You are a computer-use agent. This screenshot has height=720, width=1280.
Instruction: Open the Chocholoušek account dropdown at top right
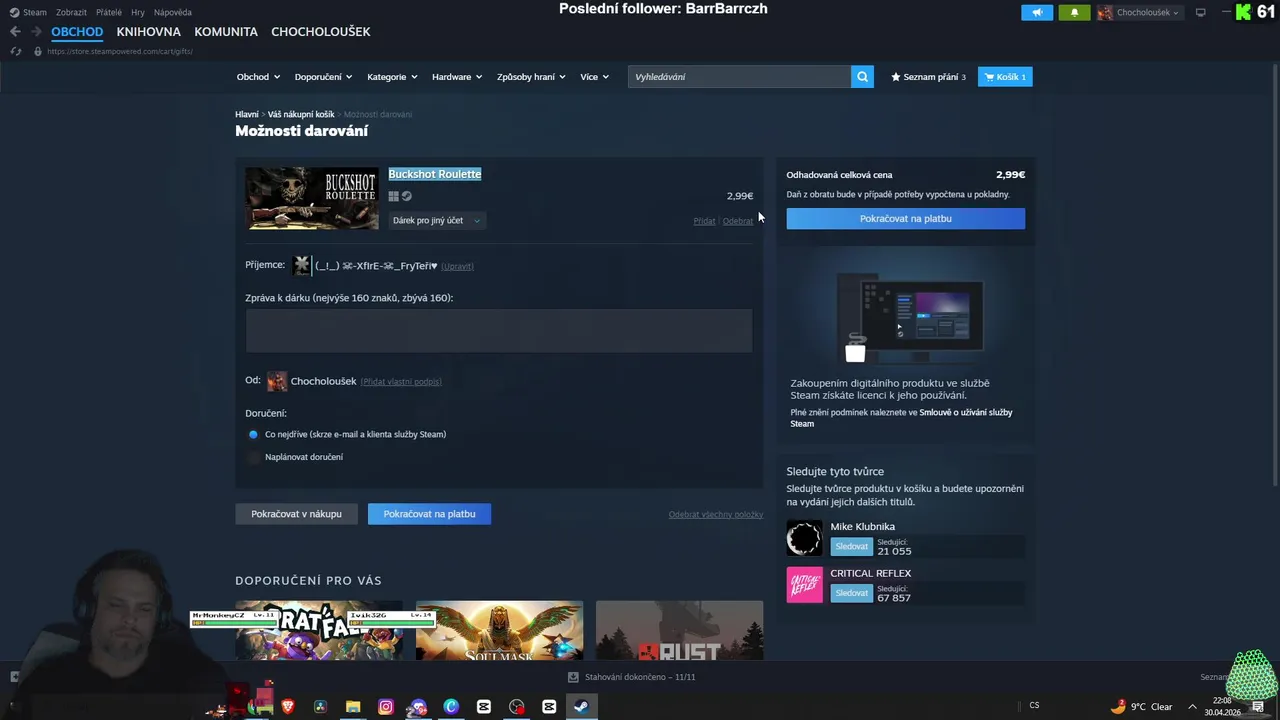pos(1139,13)
